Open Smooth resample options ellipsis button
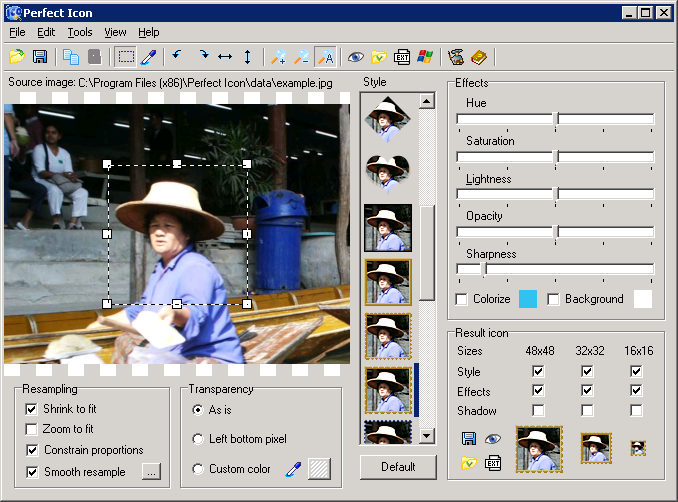Viewport: 678px width, 502px height. click(x=150, y=471)
